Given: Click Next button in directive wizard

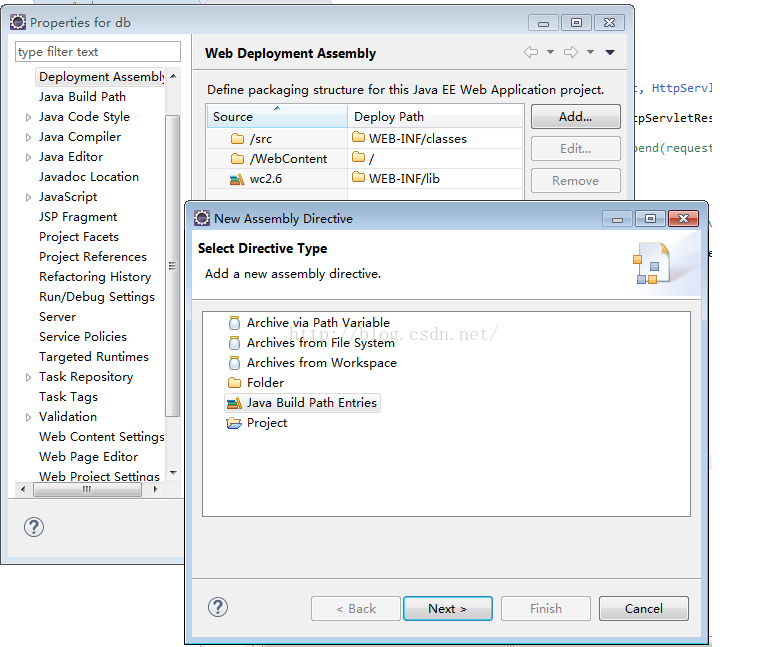Looking at the screenshot, I should point(448,609).
